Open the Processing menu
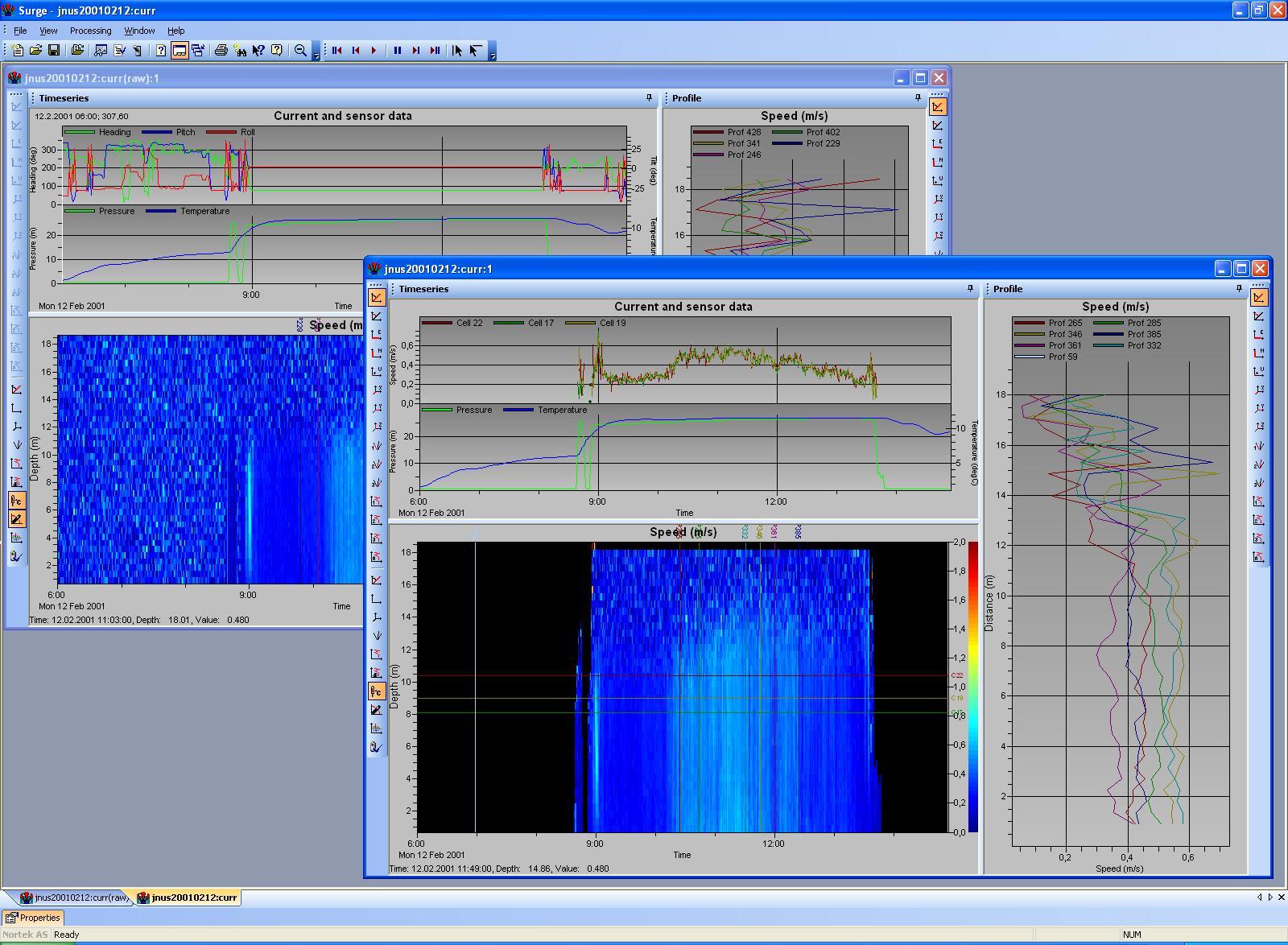The height and width of the screenshot is (945, 1288). tap(90, 31)
